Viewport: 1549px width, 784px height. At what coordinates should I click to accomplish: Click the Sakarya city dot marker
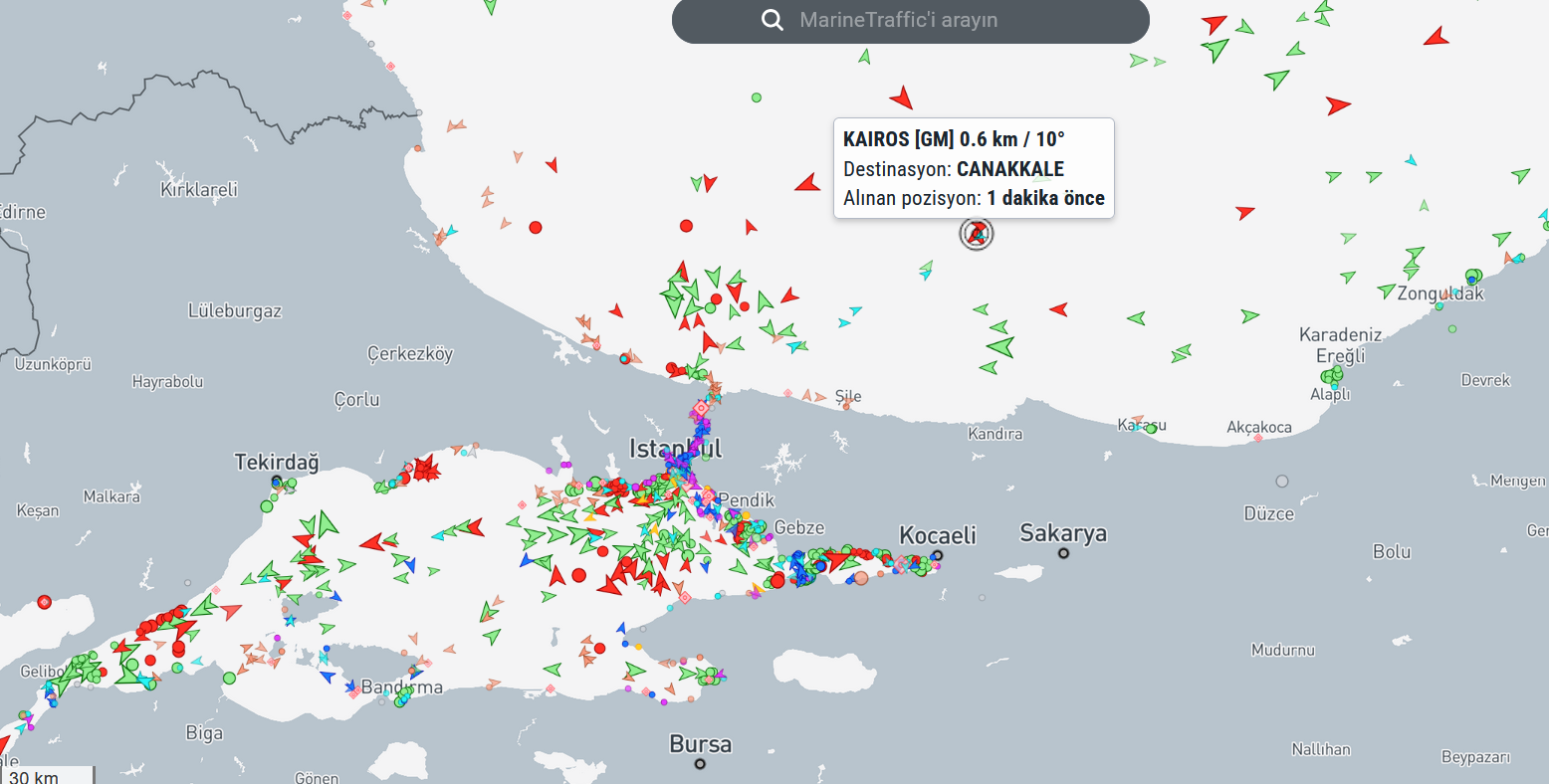click(x=1063, y=553)
